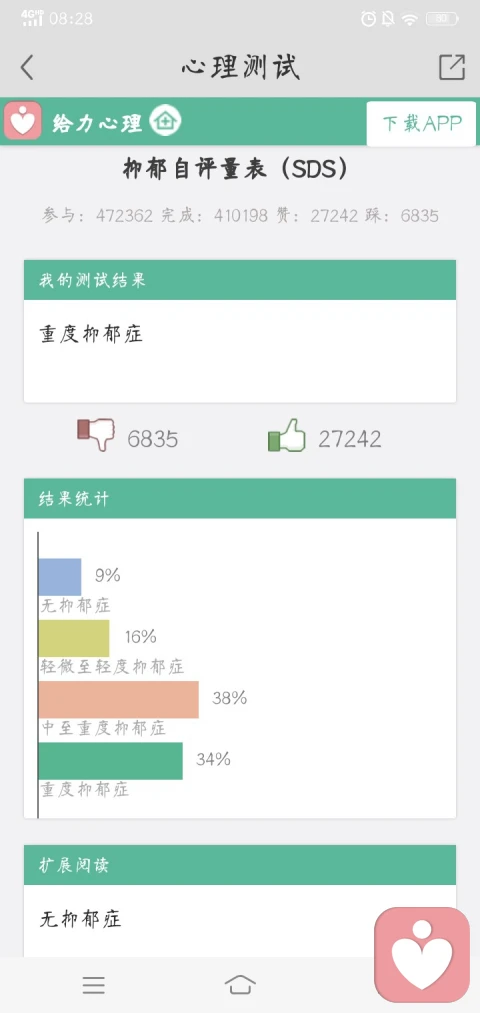Viewport: 480px width, 1013px height.
Task: Tap the pink heart logo in banner
Action: click(x=23, y=121)
